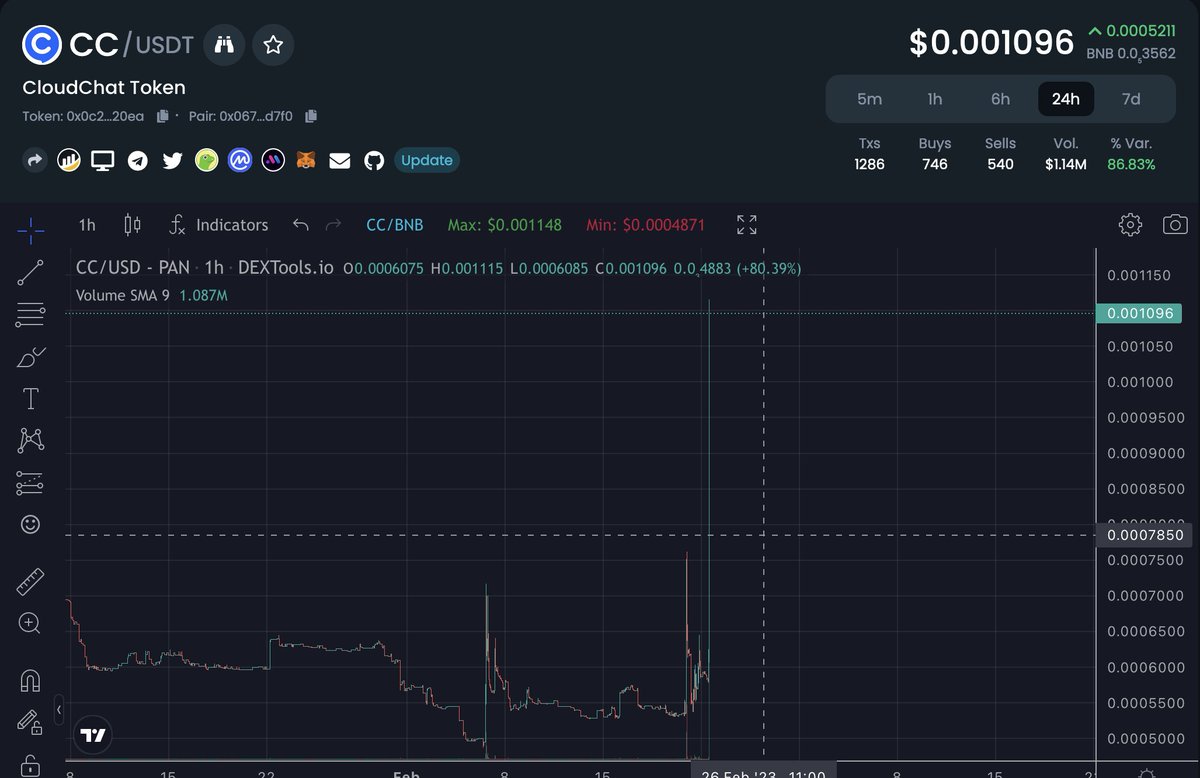Open the forecast and measurement tool
Screen dimensions: 1200x778
(30, 483)
